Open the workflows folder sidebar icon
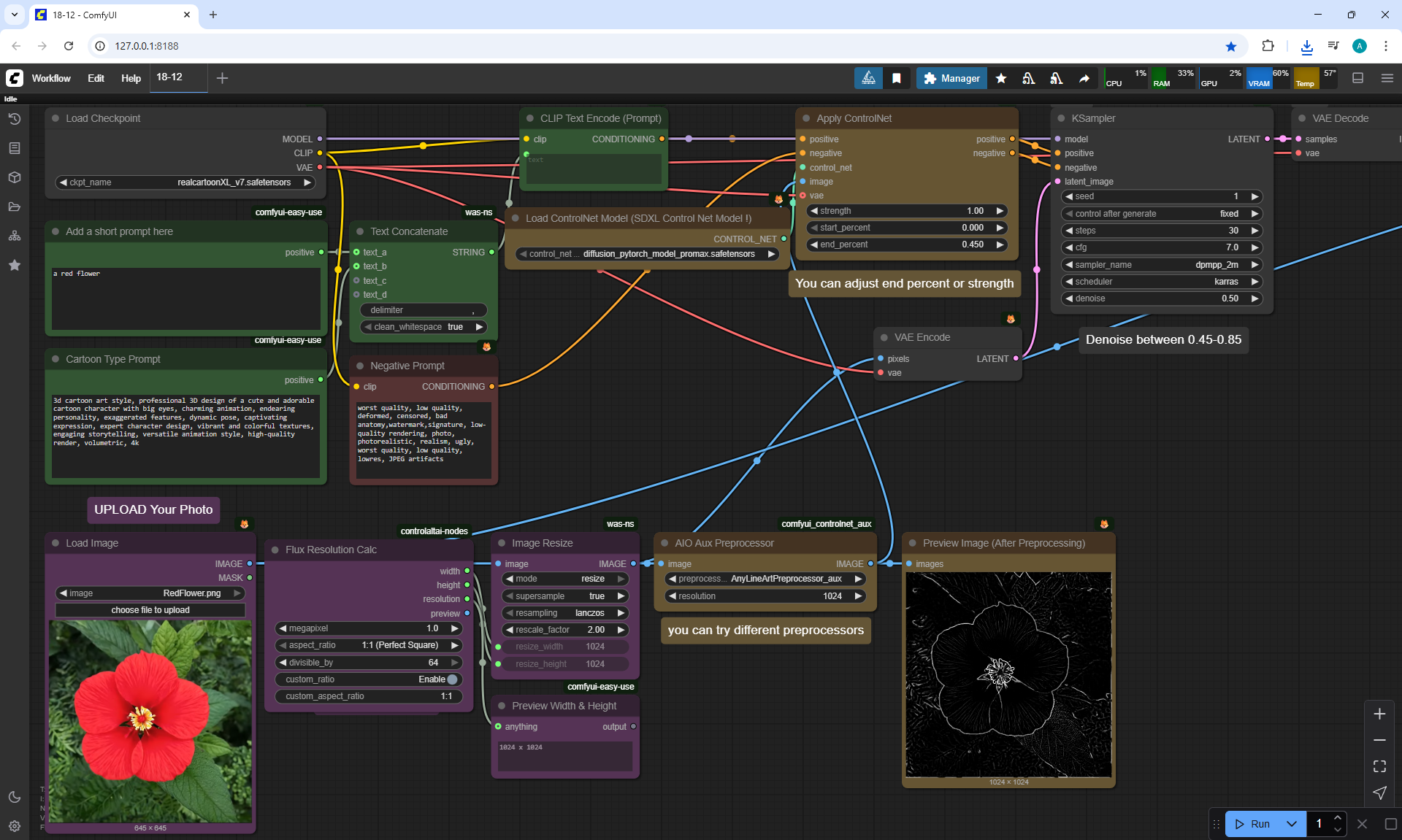 click(14, 207)
